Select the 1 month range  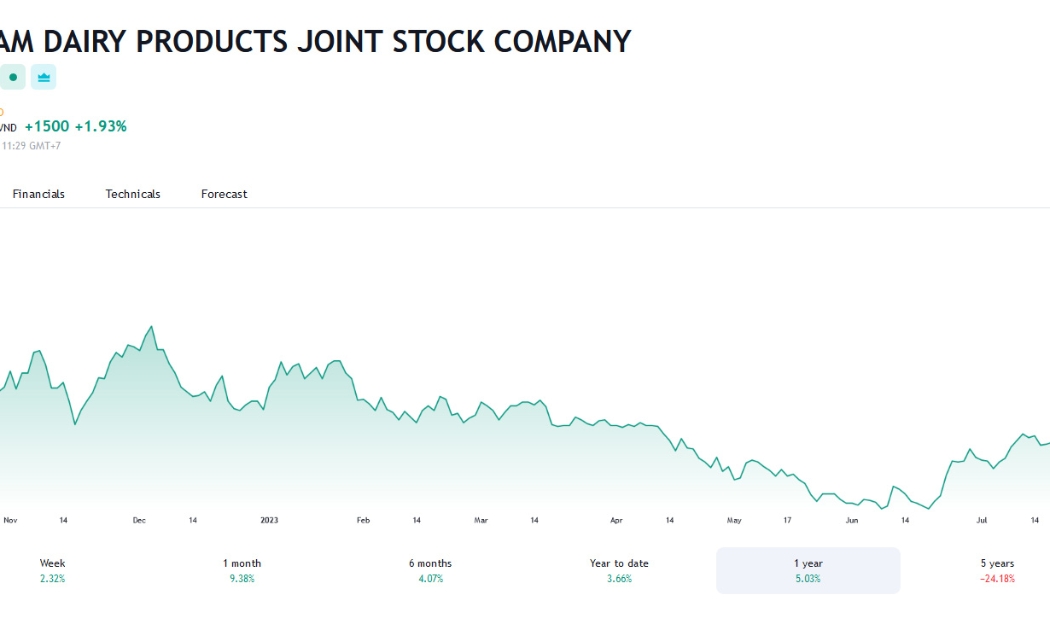(242, 570)
